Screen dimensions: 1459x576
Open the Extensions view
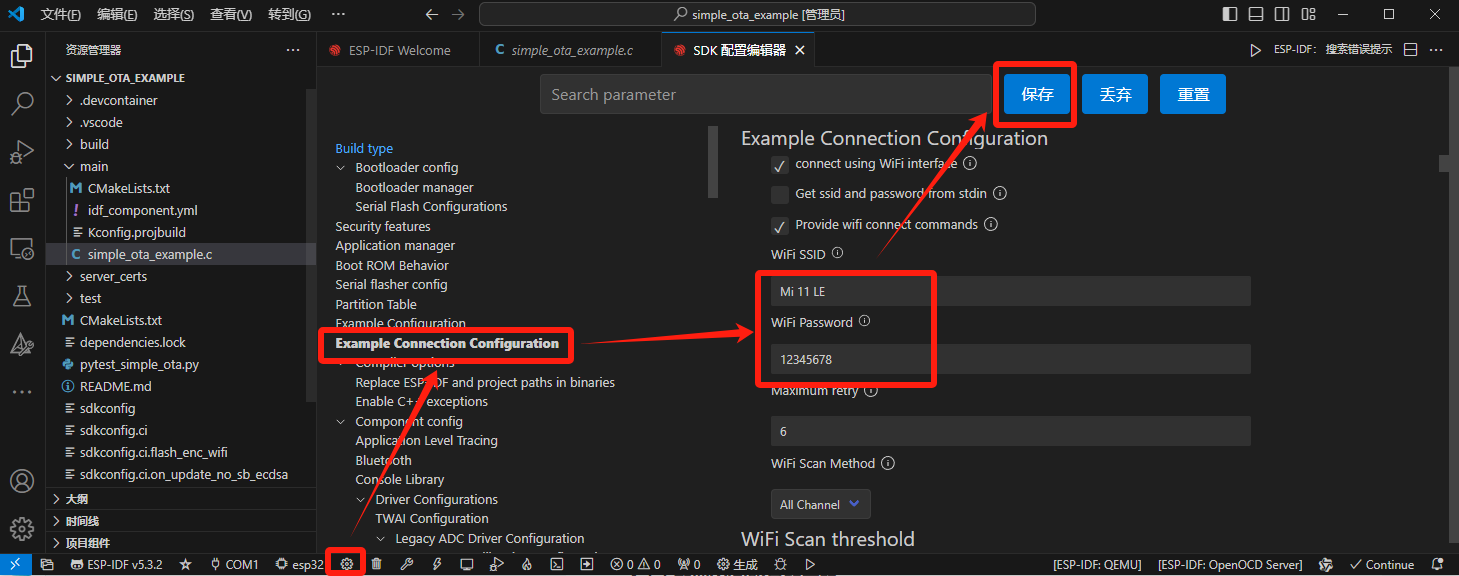[x=22, y=201]
